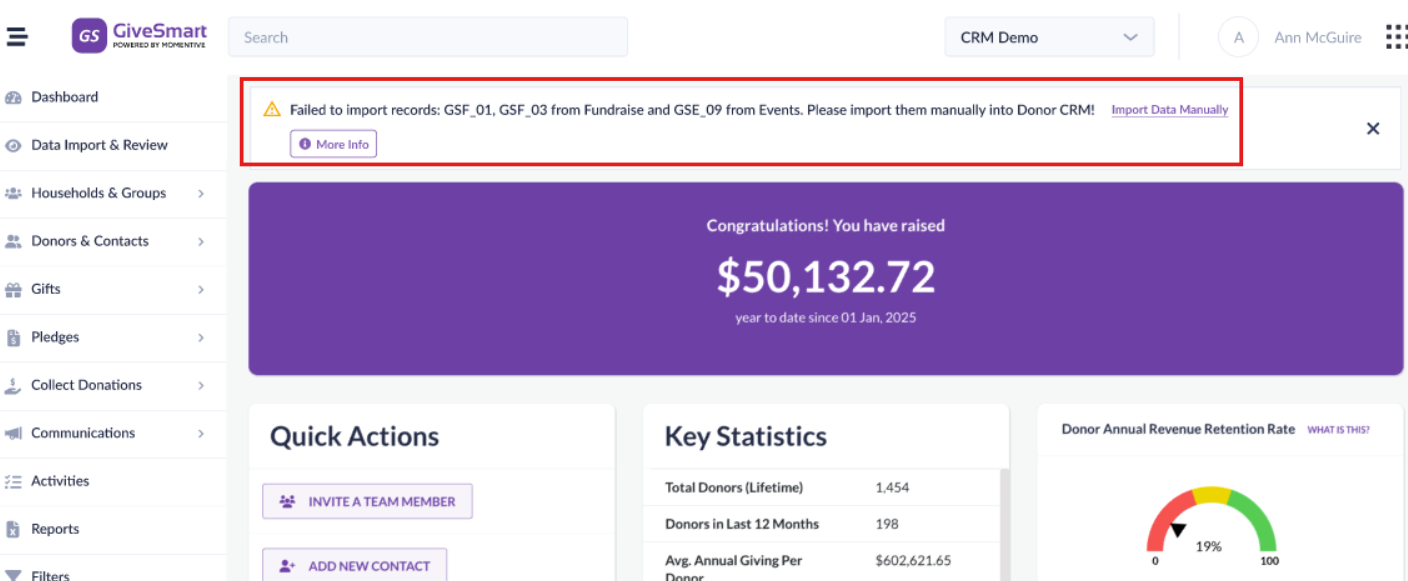Open Collect Donations menu item

pyautogui.click(x=86, y=385)
